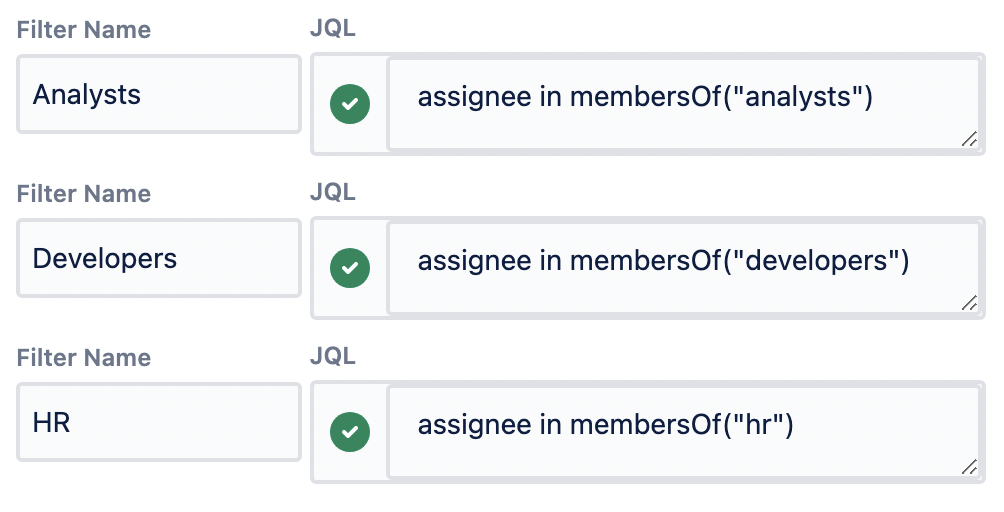The width and height of the screenshot is (1004, 512).
Task: Focus the Developers filter name field
Action: click(158, 259)
